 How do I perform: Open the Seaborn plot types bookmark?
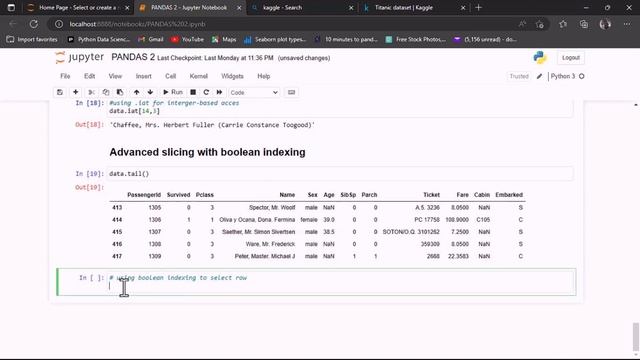(274, 40)
